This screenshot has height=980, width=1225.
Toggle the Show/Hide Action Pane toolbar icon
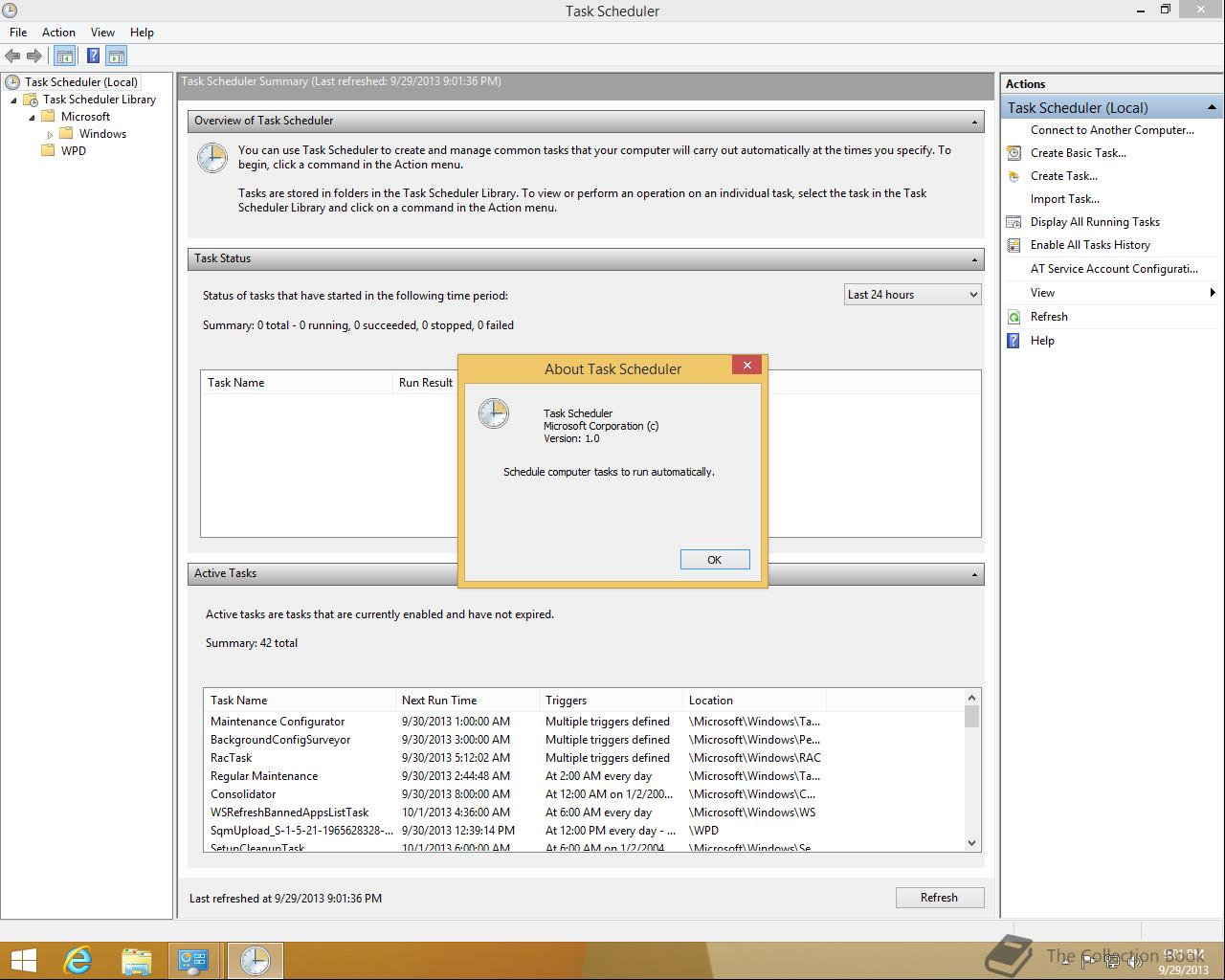117,56
